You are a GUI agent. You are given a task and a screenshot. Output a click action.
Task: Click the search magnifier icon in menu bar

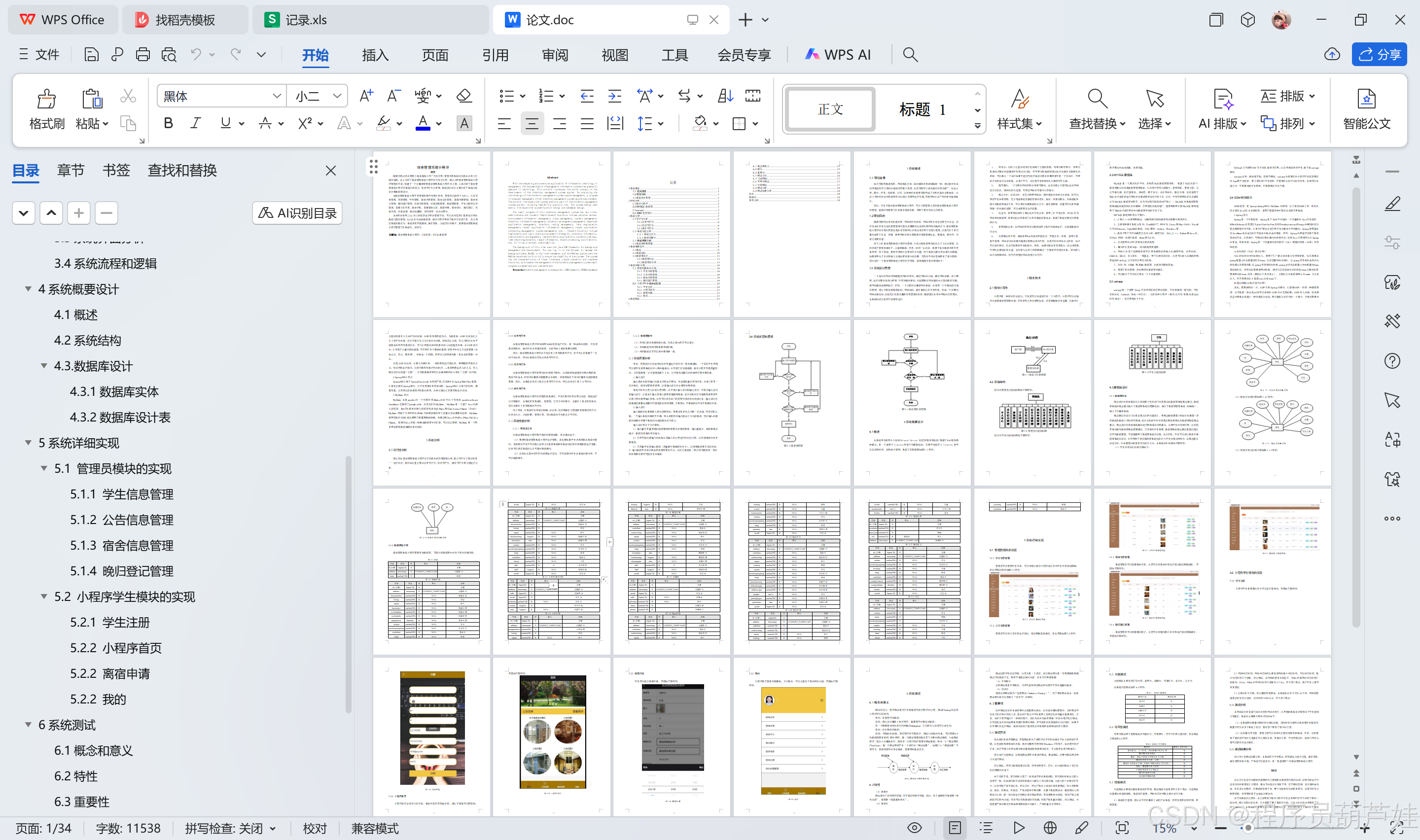coord(910,54)
